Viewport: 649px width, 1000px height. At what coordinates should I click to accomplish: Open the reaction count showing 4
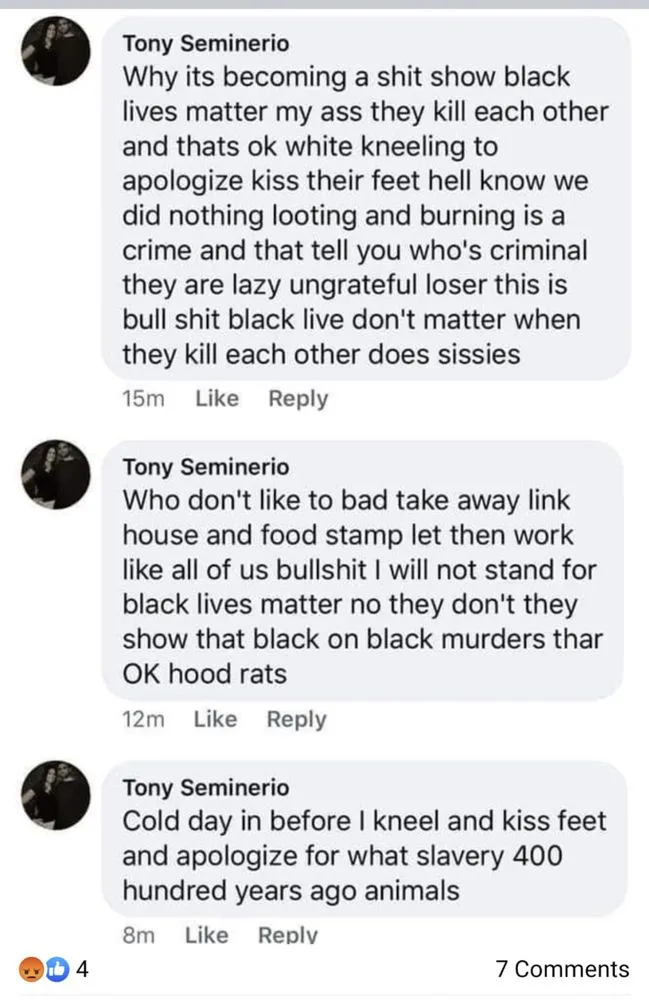[x=84, y=969]
